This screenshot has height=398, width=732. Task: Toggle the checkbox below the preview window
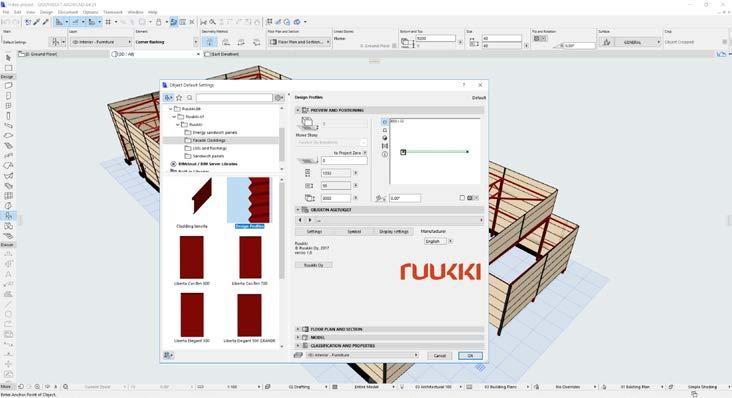click(x=462, y=198)
